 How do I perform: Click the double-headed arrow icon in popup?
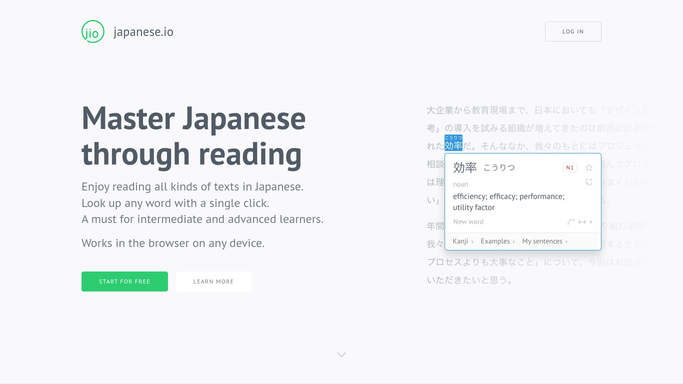582,222
